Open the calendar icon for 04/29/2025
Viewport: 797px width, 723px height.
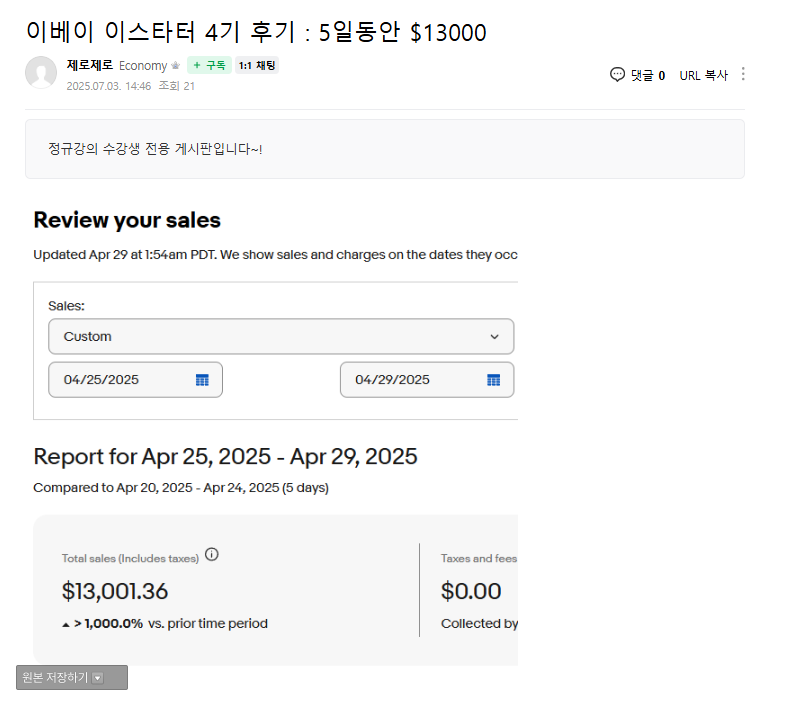494,380
